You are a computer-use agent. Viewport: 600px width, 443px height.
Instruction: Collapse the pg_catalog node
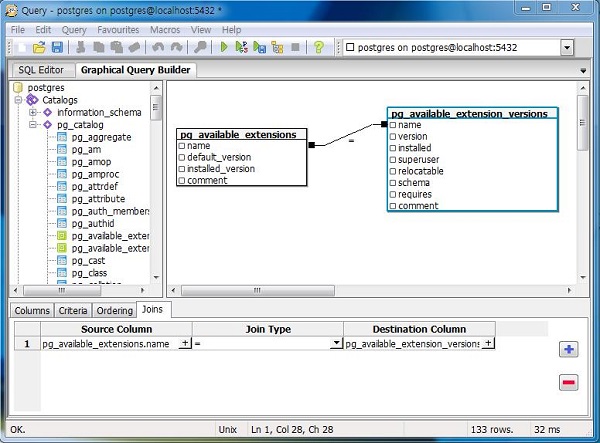coord(33,125)
